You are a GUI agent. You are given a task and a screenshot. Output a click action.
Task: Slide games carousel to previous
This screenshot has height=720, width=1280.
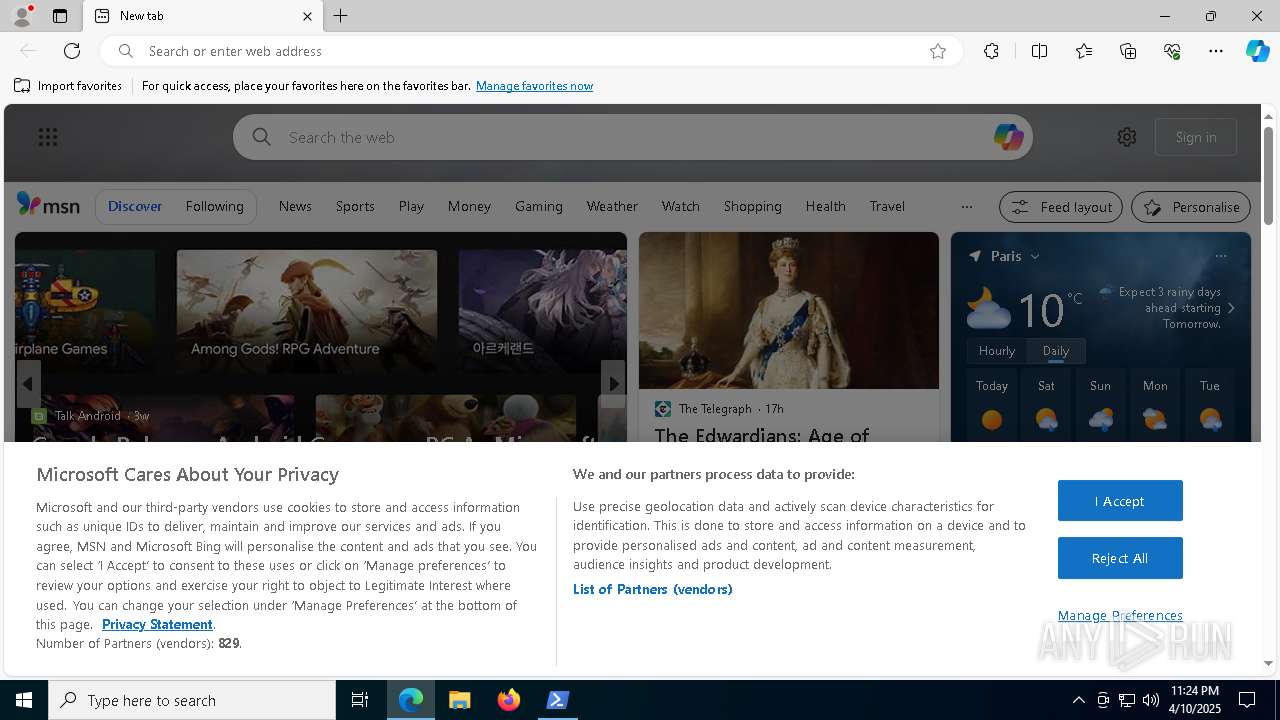pyautogui.click(x=28, y=383)
